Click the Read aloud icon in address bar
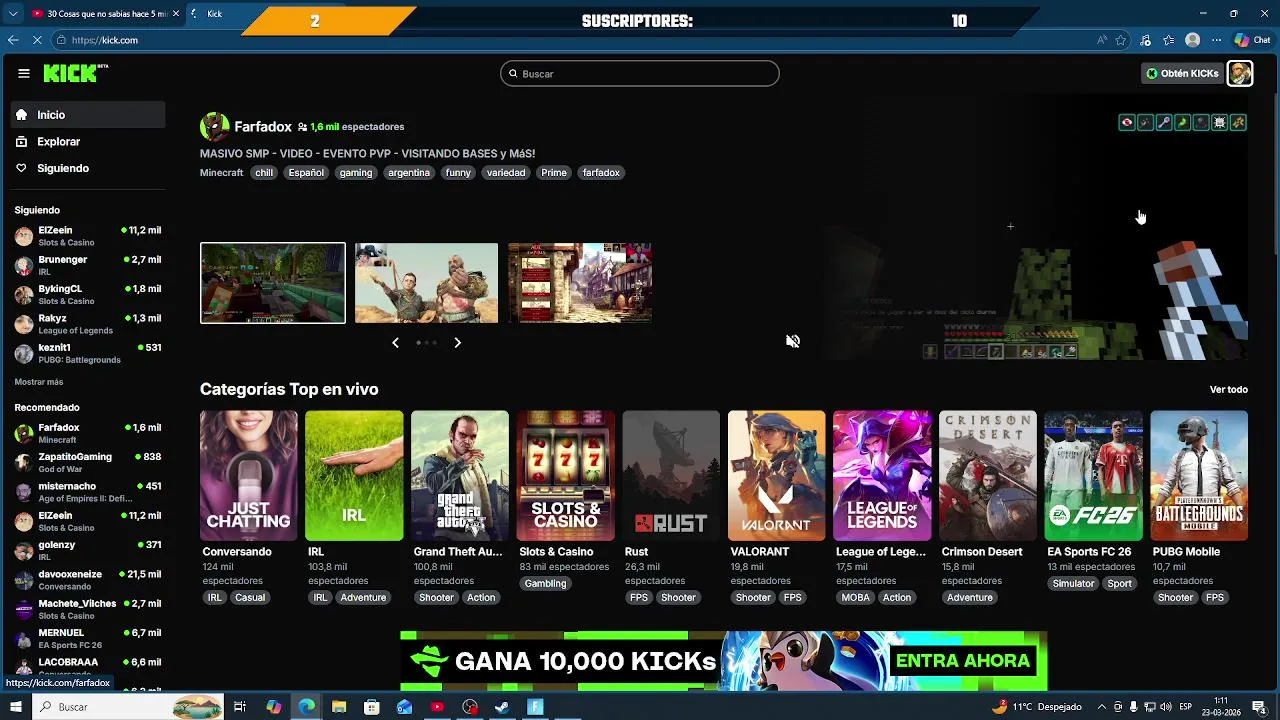The width and height of the screenshot is (1280, 720). pyautogui.click(x=1101, y=40)
